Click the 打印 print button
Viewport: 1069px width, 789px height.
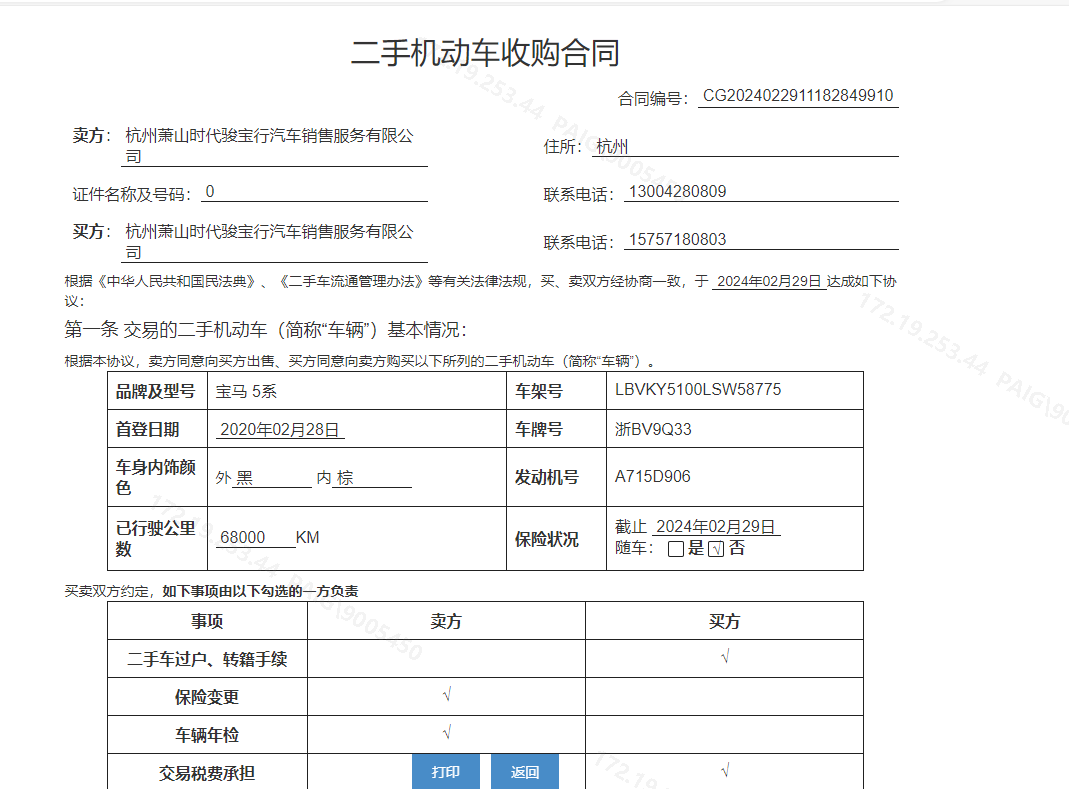click(x=446, y=771)
